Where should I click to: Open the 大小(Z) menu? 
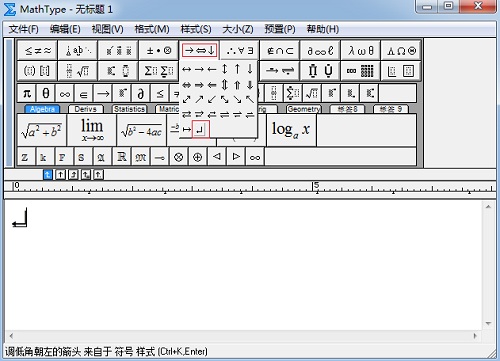pos(238,29)
